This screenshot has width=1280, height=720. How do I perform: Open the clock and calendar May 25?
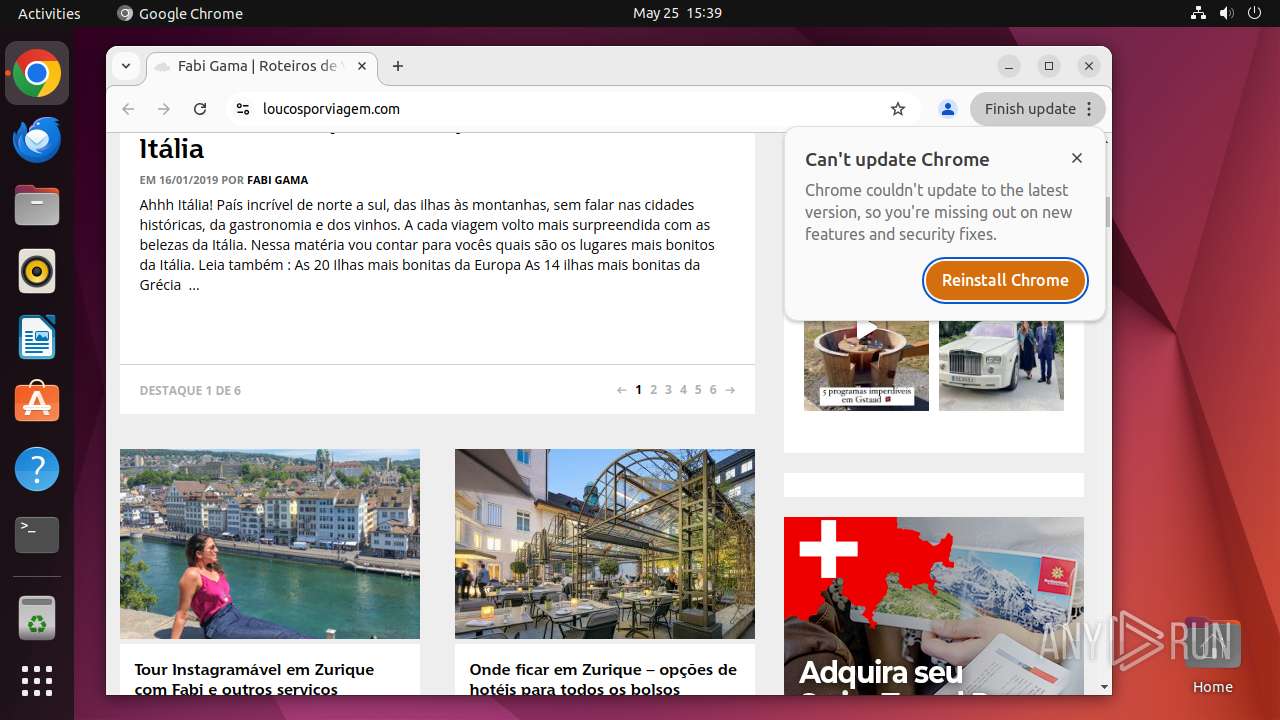click(x=677, y=13)
